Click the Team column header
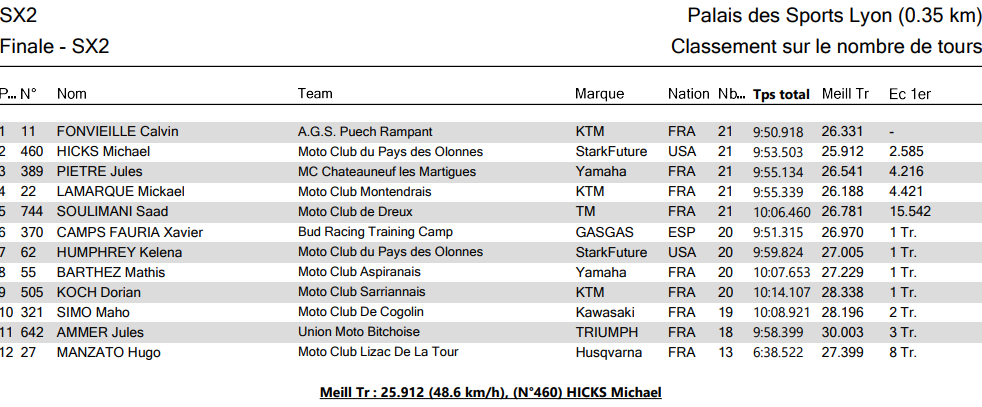This screenshot has width=982, height=407. (x=315, y=94)
